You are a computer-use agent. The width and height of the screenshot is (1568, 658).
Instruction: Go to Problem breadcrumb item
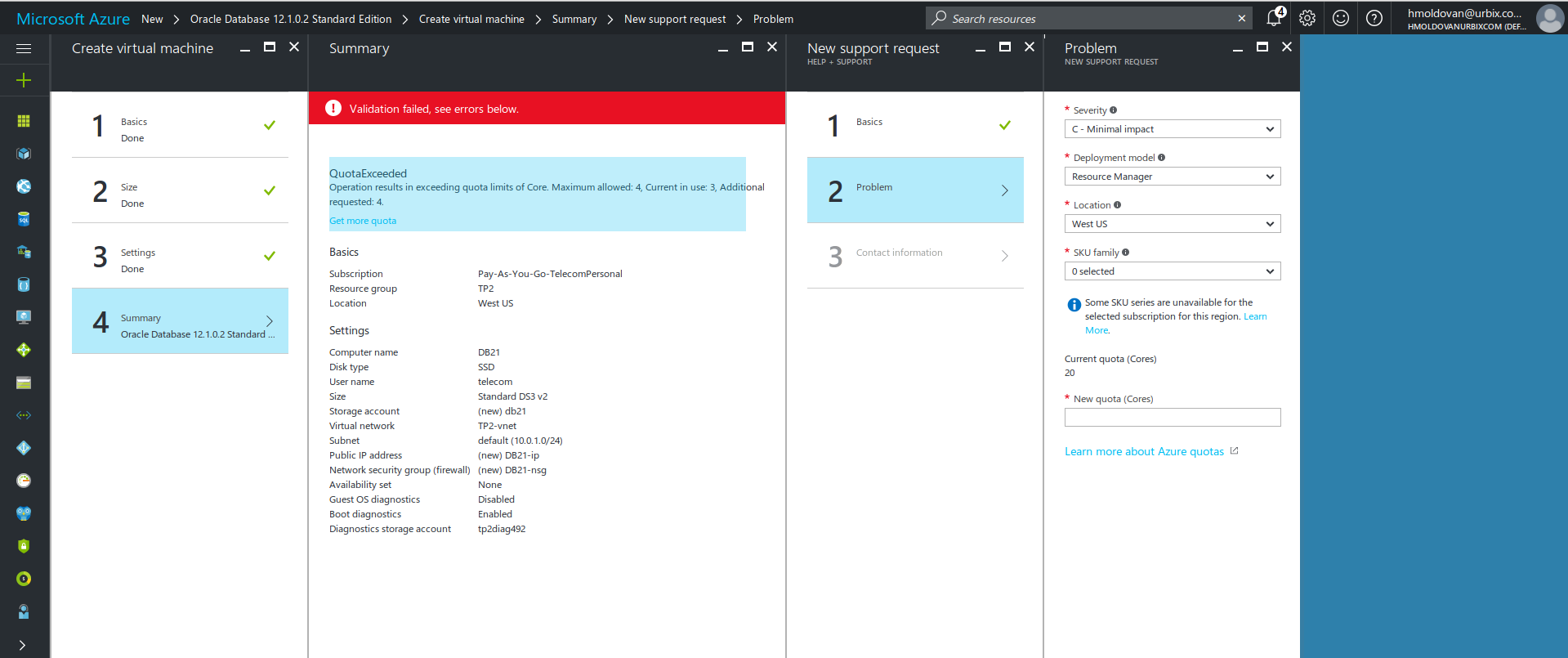coord(773,19)
